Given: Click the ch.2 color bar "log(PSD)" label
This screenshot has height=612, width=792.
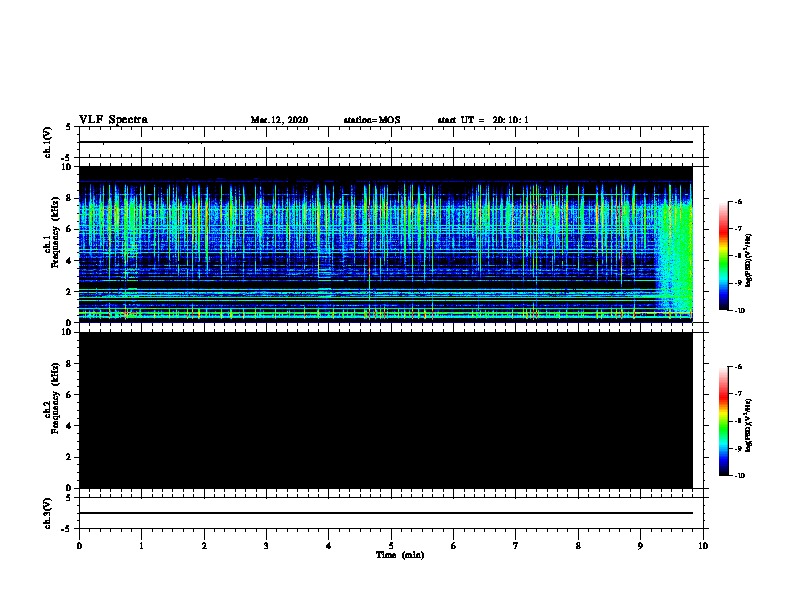Looking at the screenshot, I should tap(748, 426).
